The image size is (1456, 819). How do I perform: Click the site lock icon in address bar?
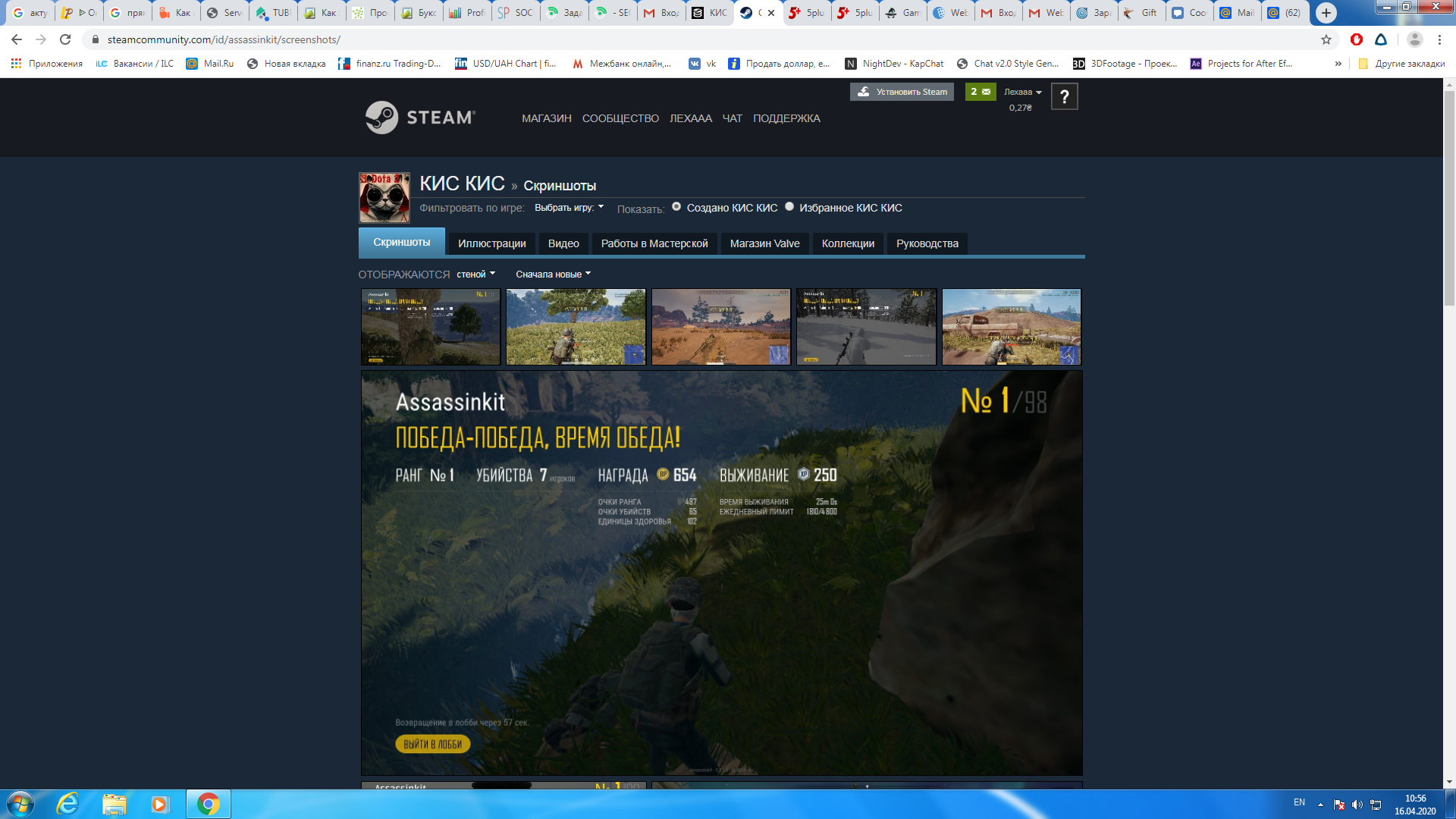(95, 39)
